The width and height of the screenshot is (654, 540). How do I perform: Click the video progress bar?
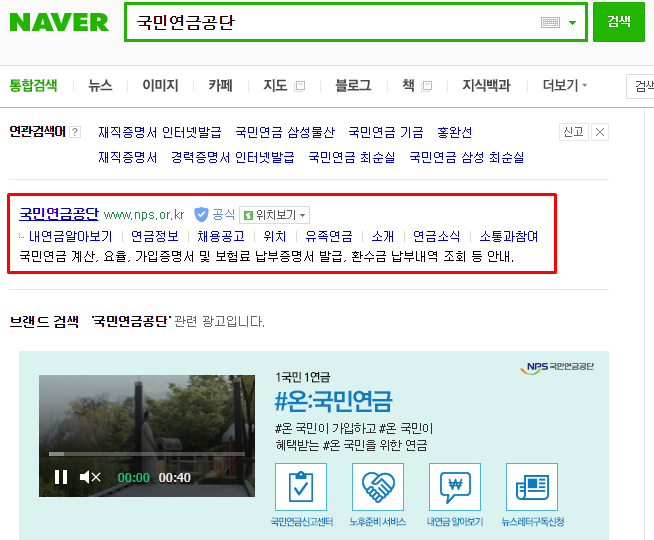[147, 454]
